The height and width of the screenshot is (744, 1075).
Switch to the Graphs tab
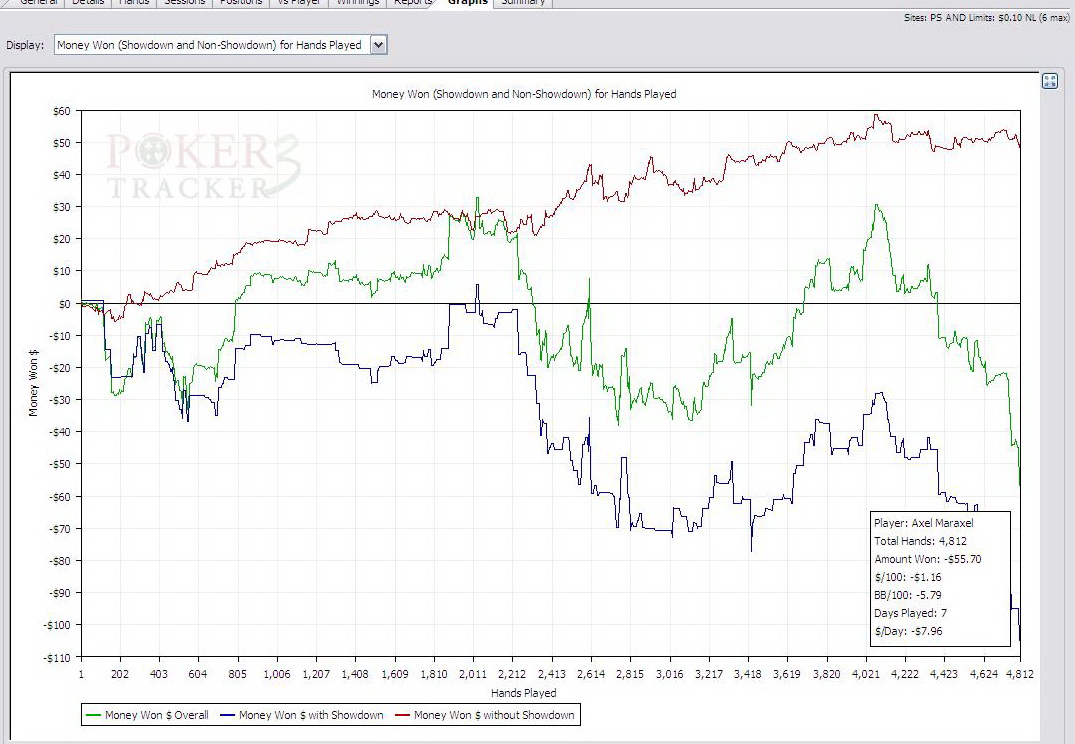[467, 3]
